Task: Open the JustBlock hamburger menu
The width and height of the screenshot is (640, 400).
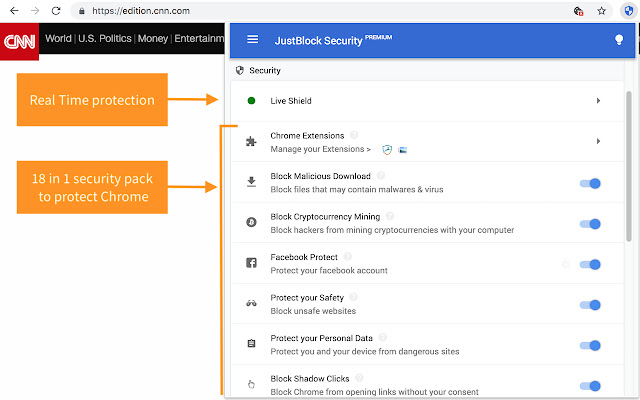Action: tap(252, 40)
